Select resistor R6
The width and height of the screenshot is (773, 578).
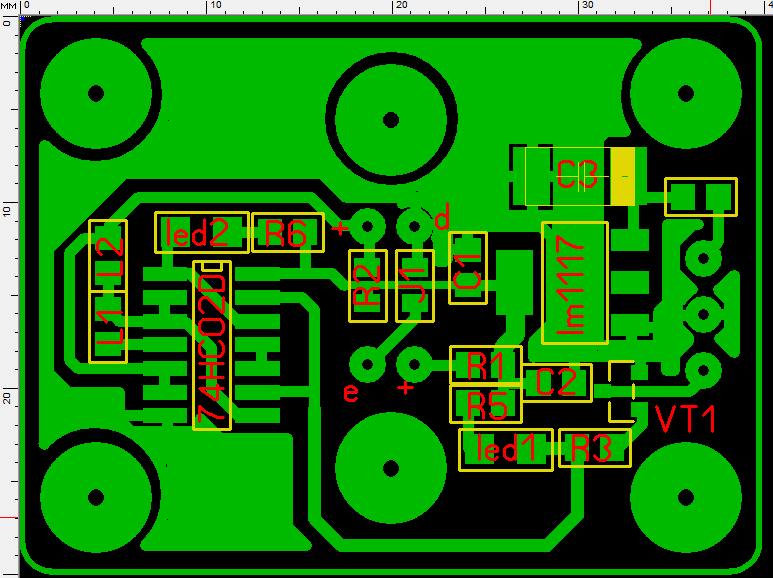287,233
